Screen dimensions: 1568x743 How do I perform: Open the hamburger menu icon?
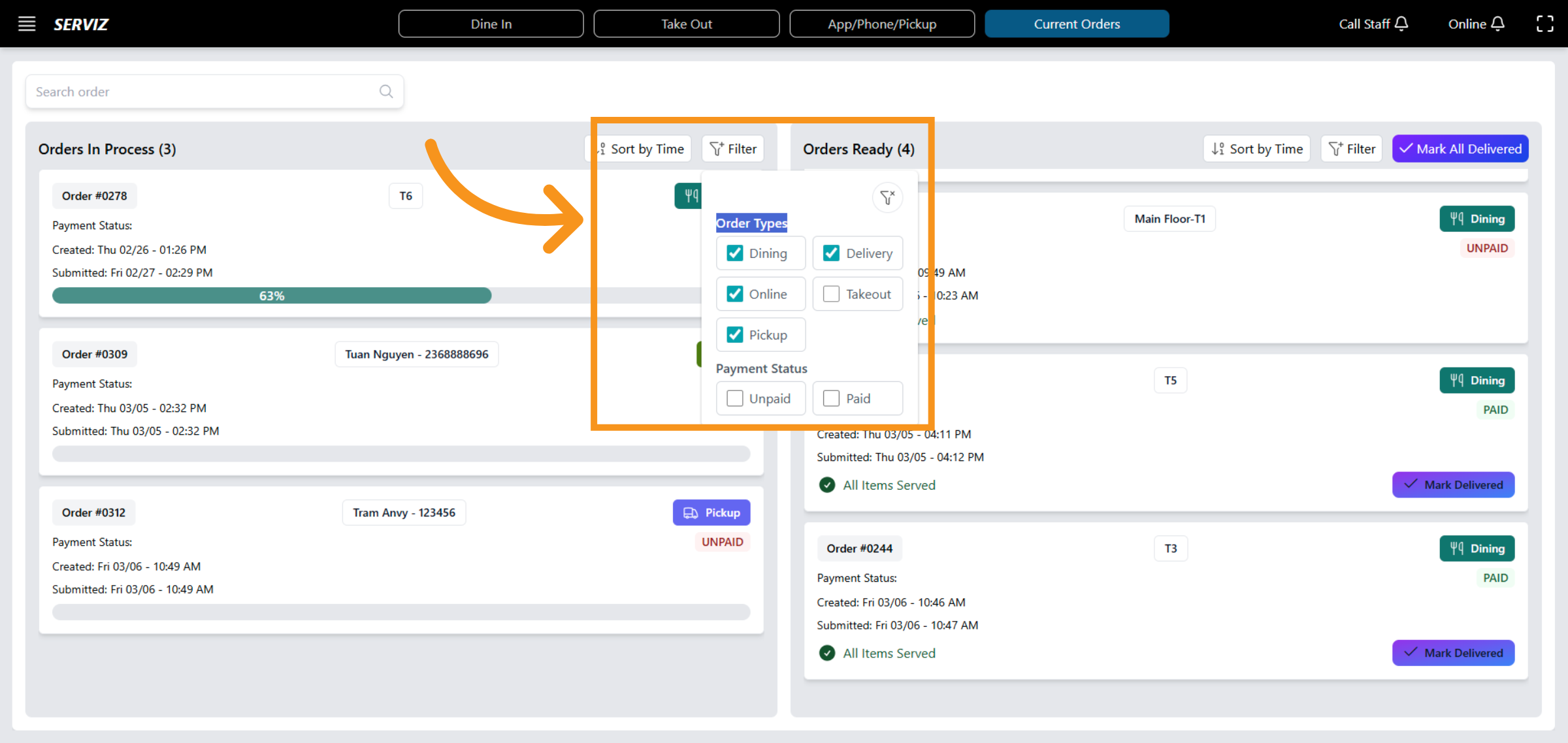pyautogui.click(x=27, y=24)
